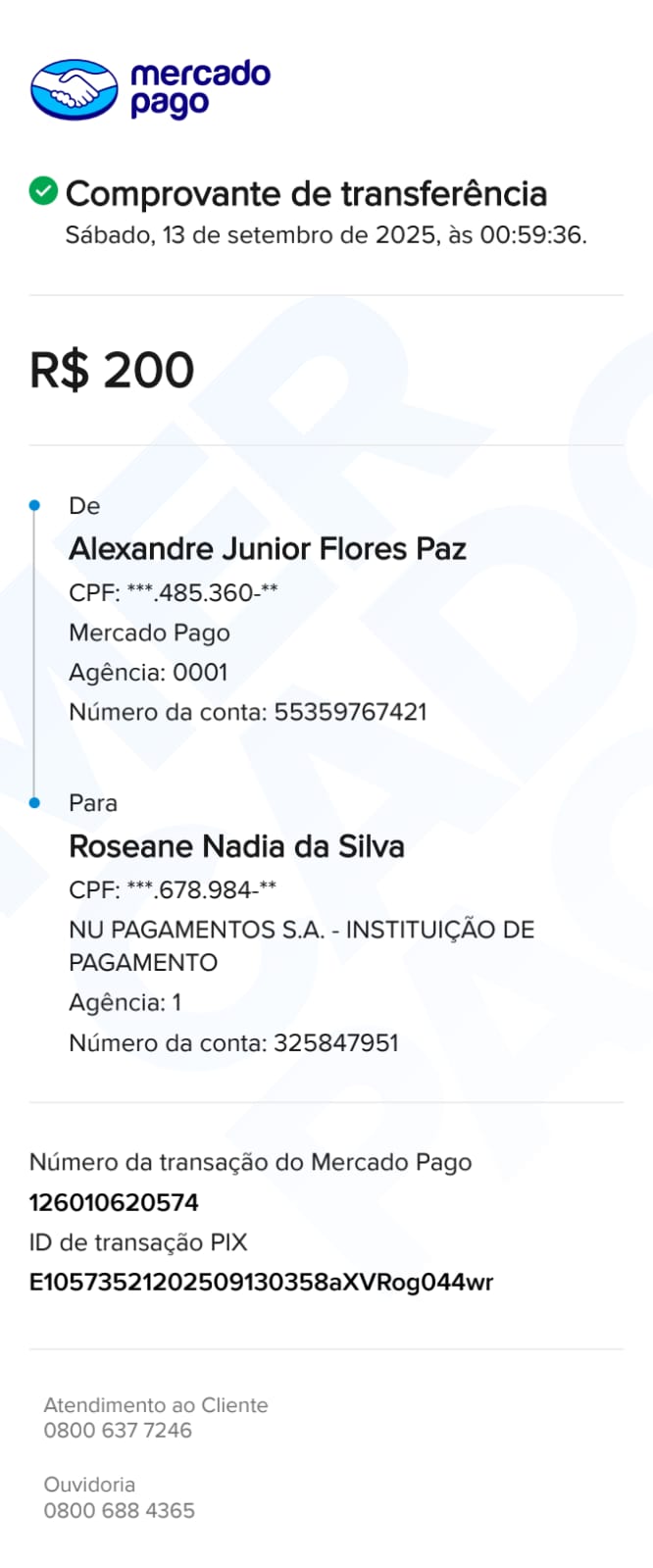
Task: Tap the Ouvidoria number 0800 688 4365
Action: pos(119,1510)
